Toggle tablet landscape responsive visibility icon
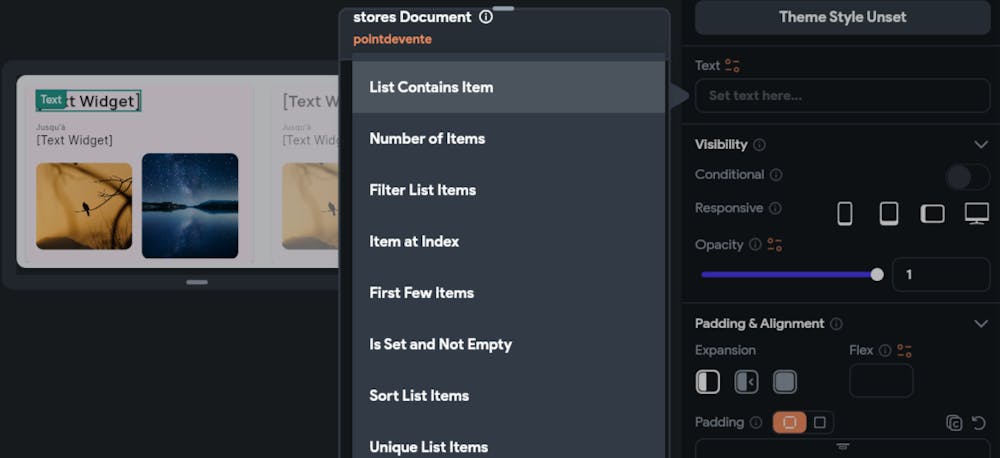1000x458 pixels. point(932,213)
